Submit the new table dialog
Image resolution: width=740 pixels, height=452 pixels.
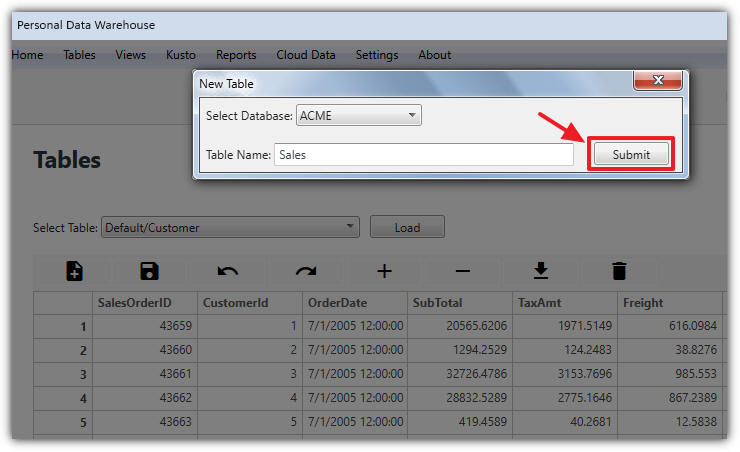point(631,154)
